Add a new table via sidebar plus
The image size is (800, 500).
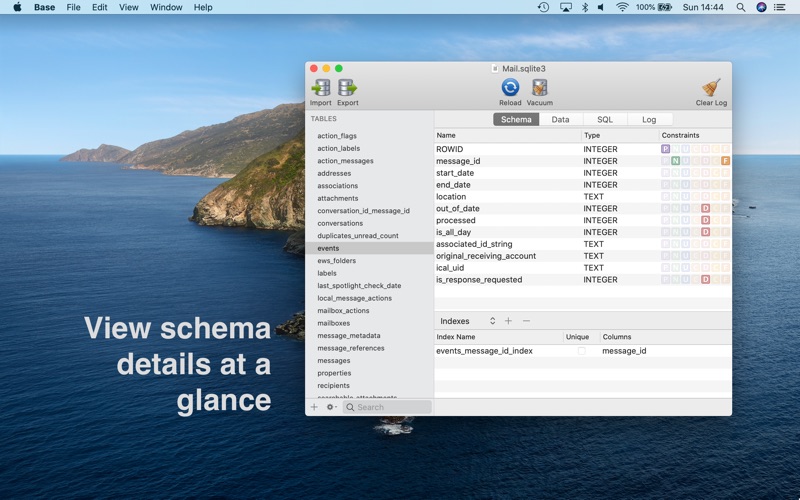coord(314,407)
